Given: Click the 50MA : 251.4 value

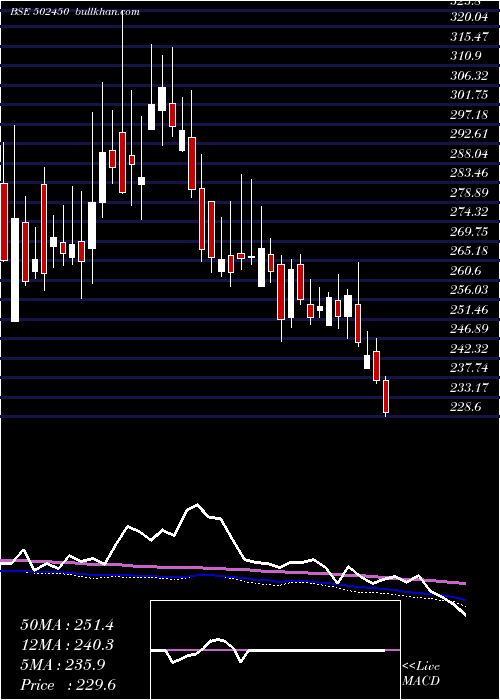Looking at the screenshot, I should (x=67, y=625).
